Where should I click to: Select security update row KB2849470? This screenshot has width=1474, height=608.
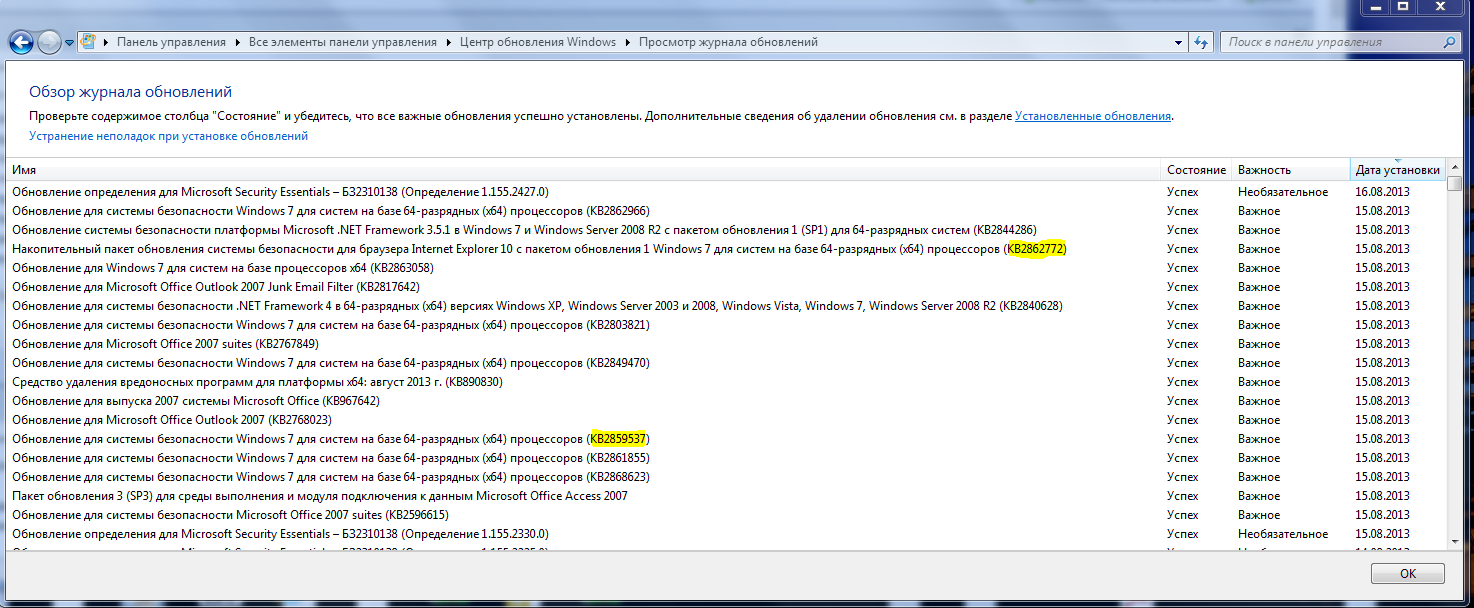(x=727, y=363)
